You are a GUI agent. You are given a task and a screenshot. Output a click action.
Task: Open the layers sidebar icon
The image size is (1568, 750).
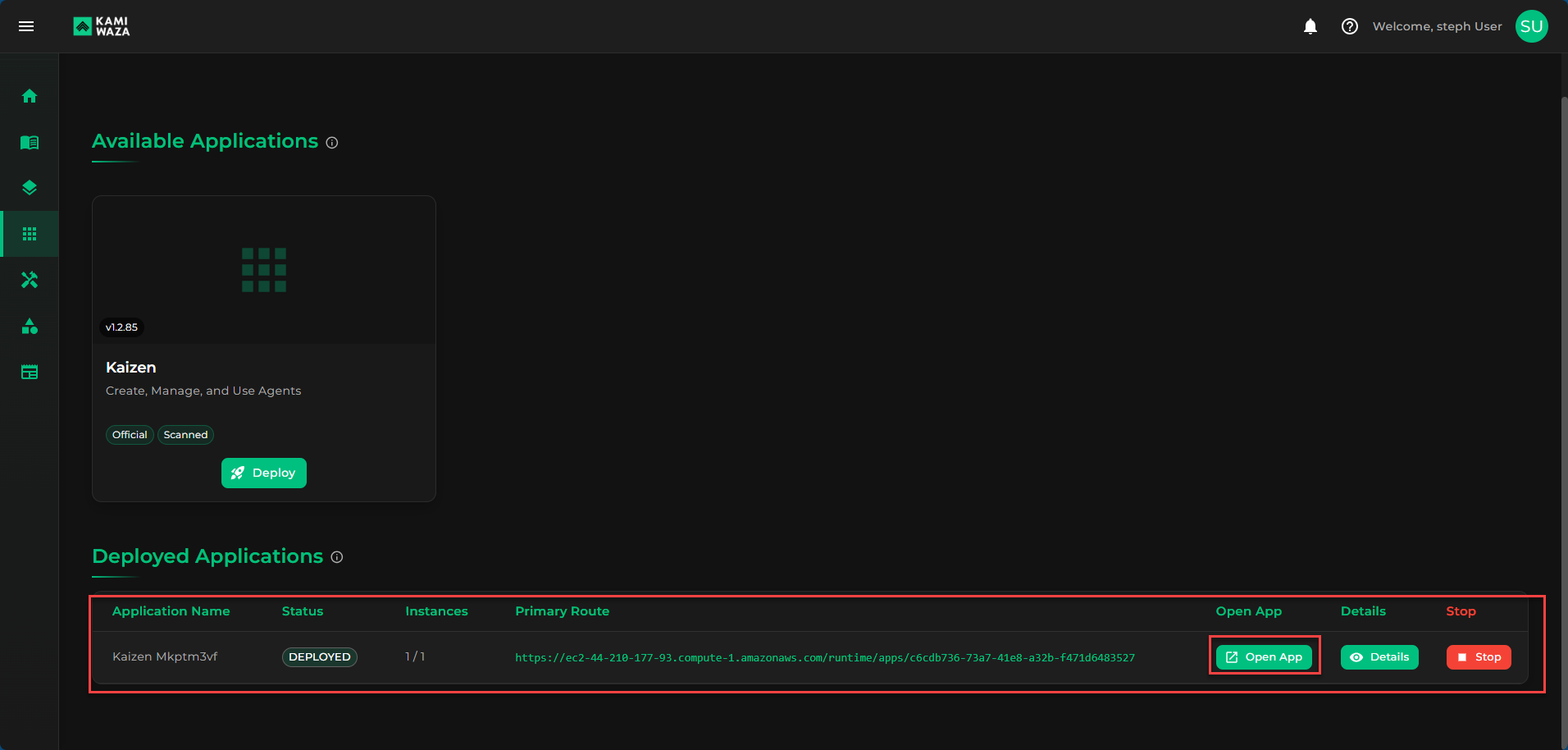[x=30, y=188]
